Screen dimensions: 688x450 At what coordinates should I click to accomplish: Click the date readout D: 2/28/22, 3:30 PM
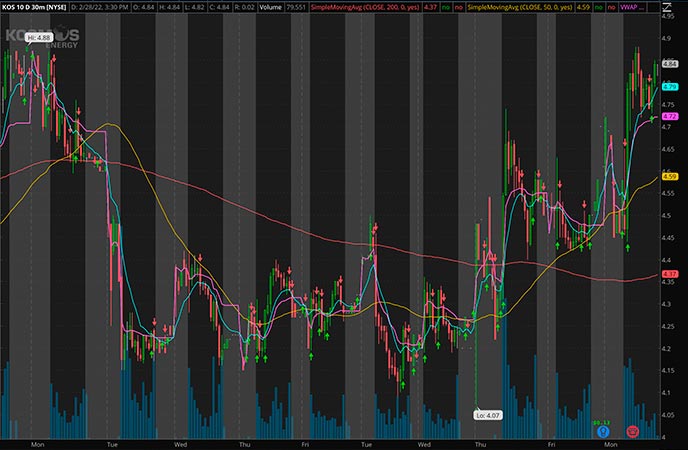pos(100,7)
